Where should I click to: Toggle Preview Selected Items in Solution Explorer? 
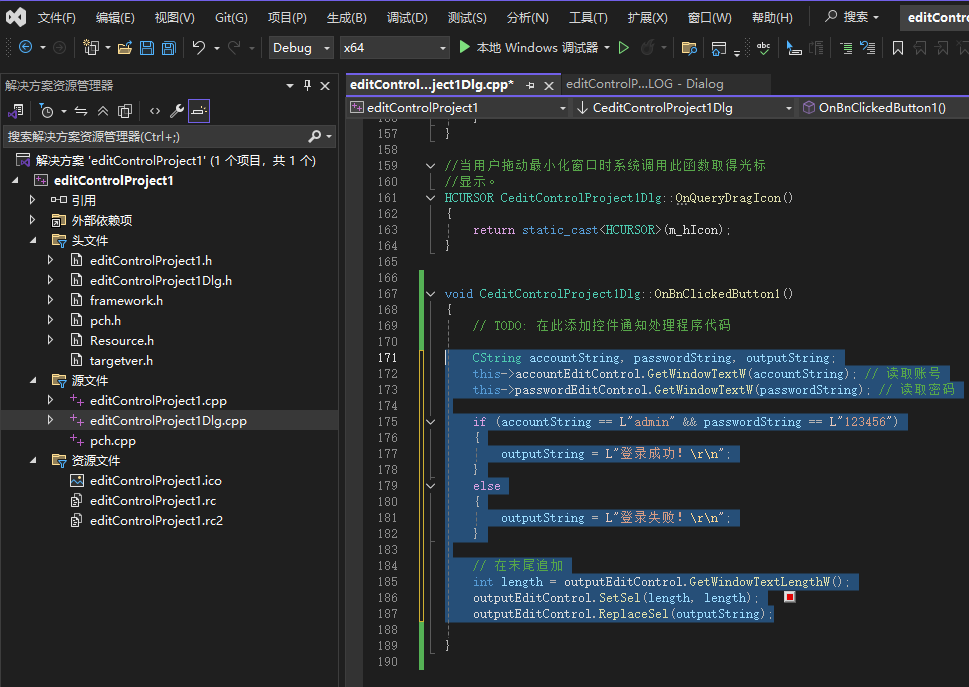point(199,111)
